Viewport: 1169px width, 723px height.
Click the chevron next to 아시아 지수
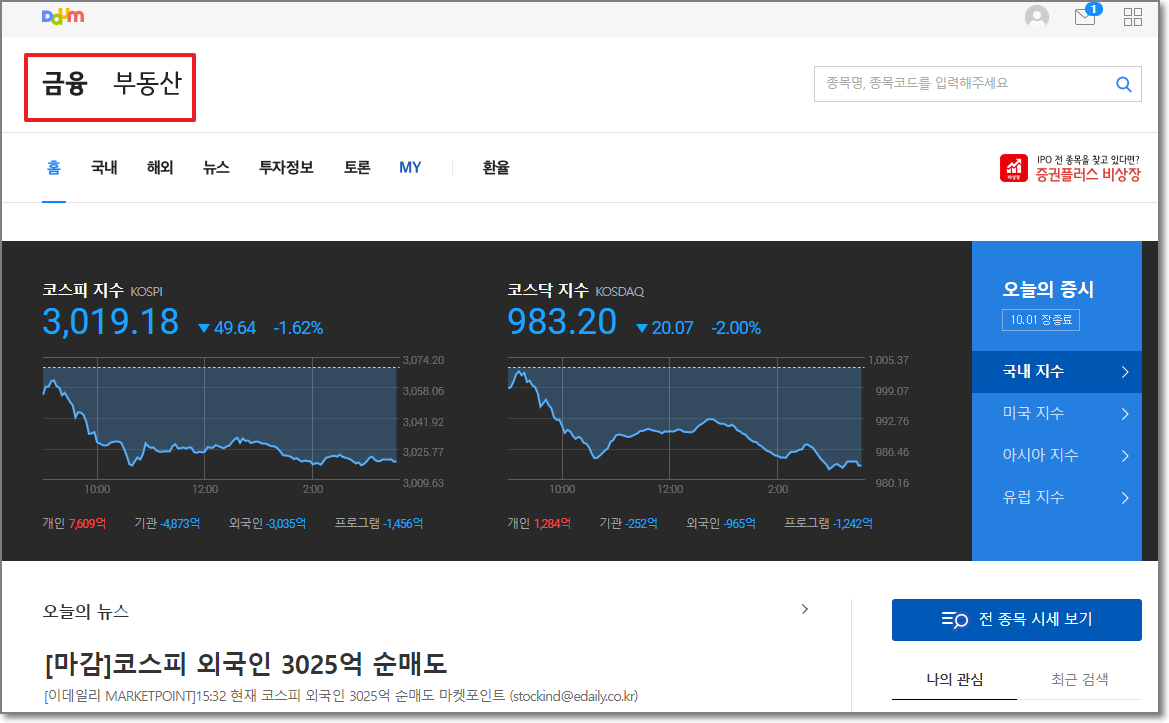pos(1125,455)
